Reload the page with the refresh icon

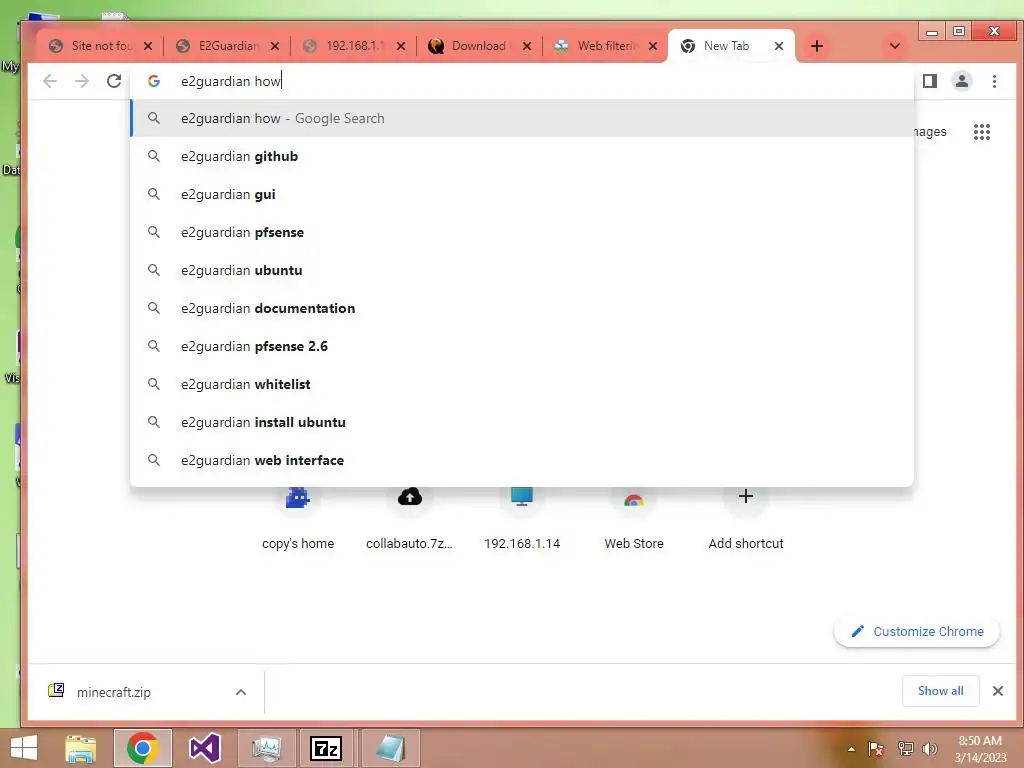(x=114, y=81)
